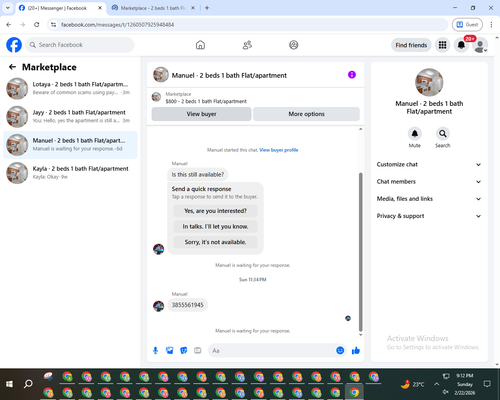
Task: Select the Manuel conversation in list
Action: click(x=70, y=145)
